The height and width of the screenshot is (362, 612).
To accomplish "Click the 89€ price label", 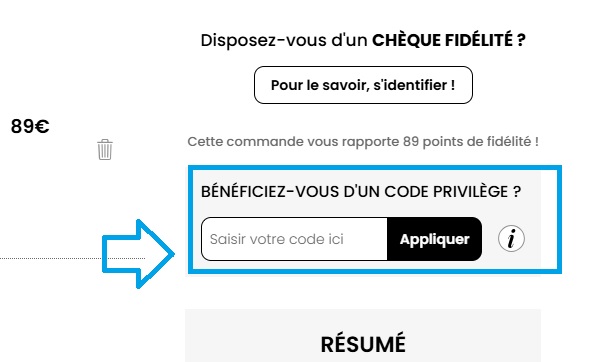I will pos(30,126).
